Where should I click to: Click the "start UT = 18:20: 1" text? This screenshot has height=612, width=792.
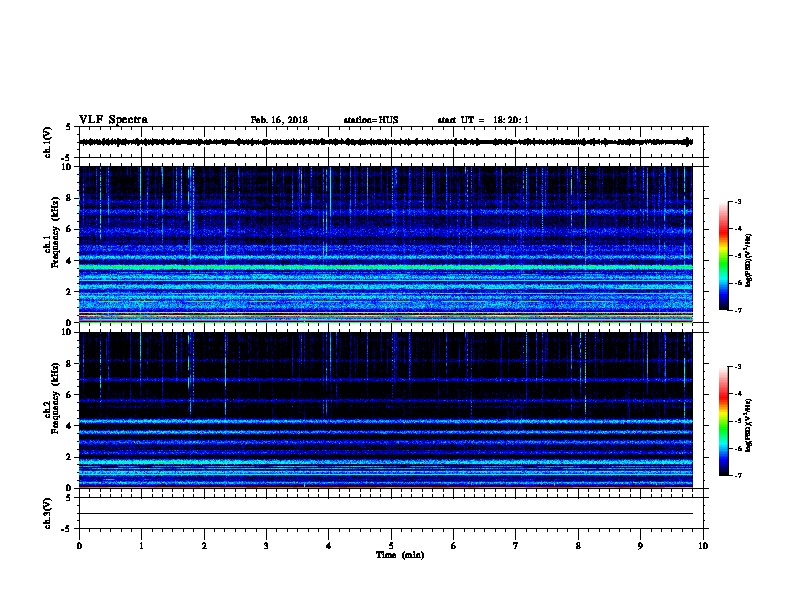click(x=483, y=120)
